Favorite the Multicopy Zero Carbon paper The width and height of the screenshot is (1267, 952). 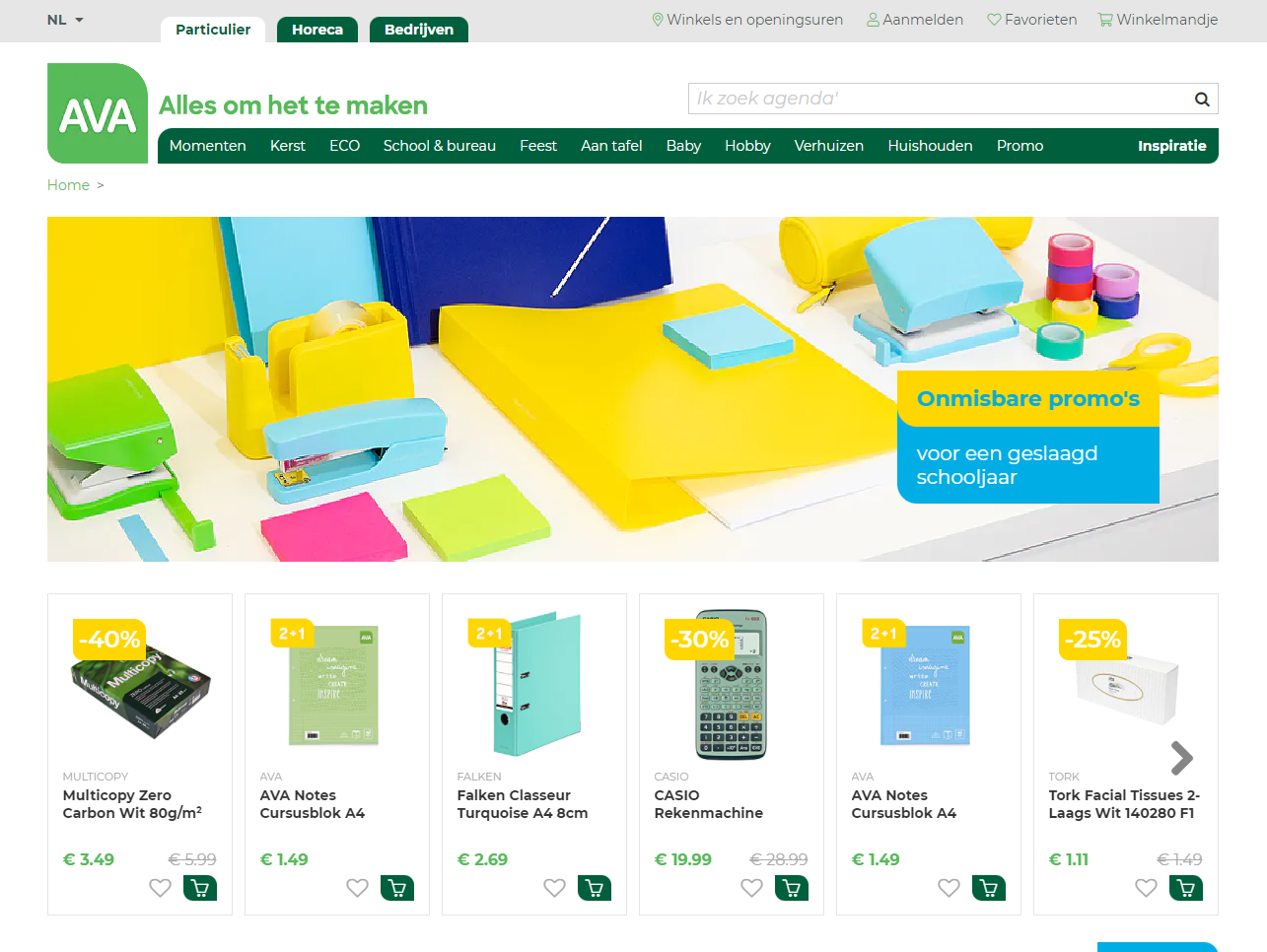coord(160,888)
